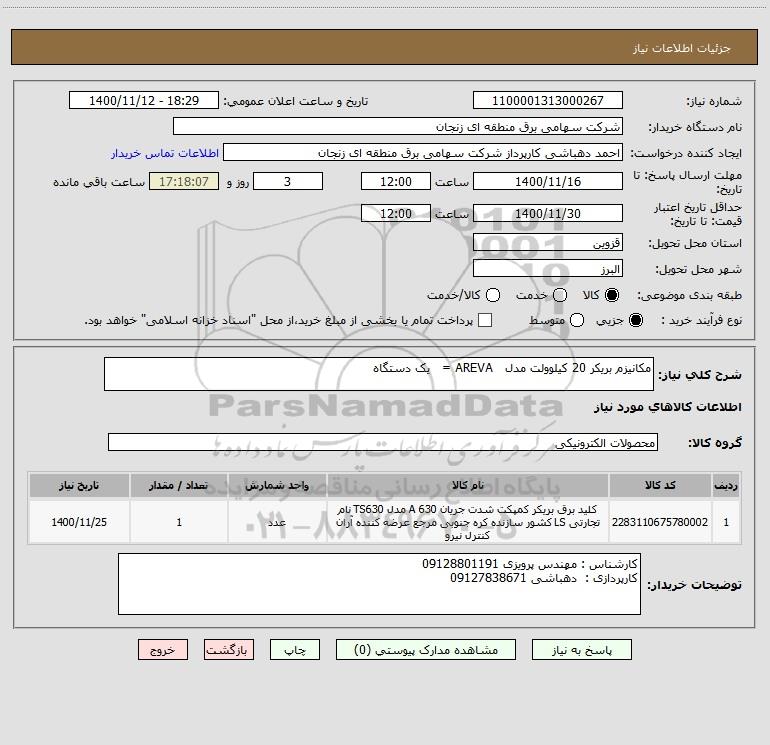Viewport: 770px width, 745px height.
Task: Click the چاپ print button
Action: click(295, 650)
